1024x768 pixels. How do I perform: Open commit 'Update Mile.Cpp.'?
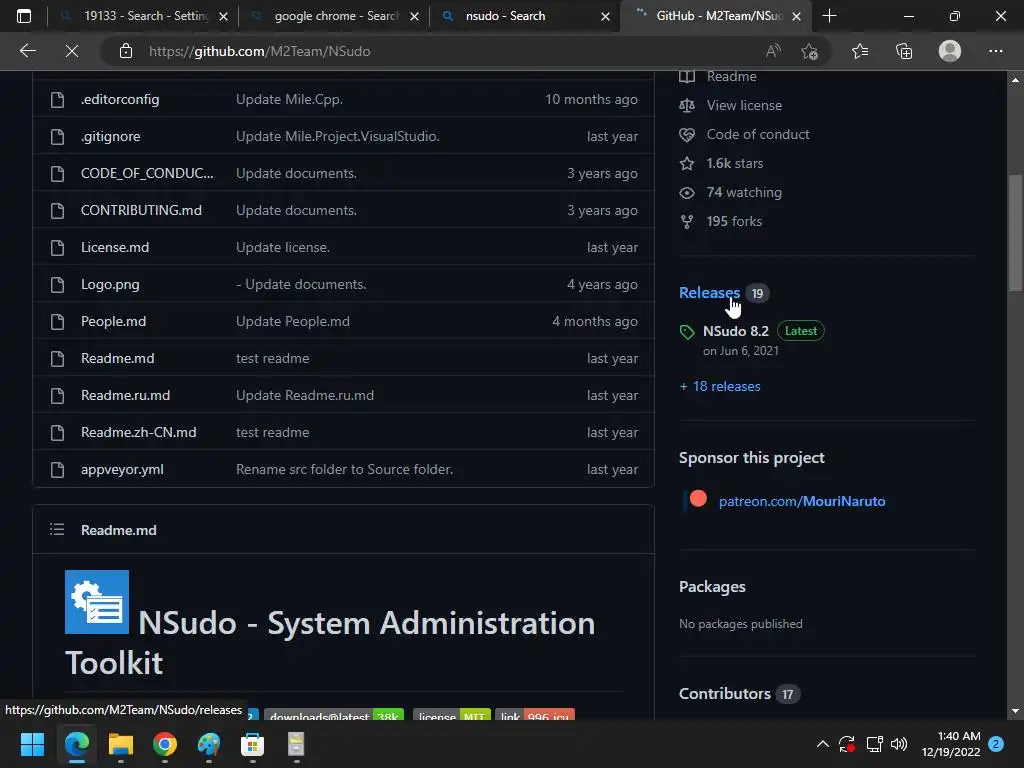(x=289, y=99)
